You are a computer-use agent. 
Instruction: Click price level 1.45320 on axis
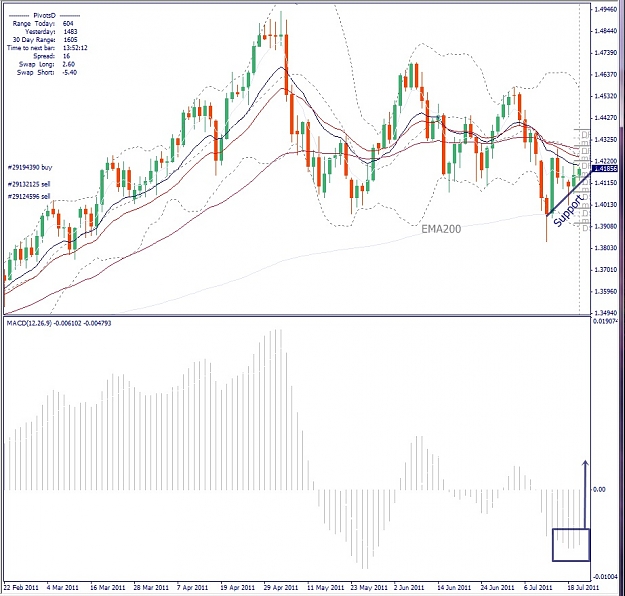(x=605, y=96)
